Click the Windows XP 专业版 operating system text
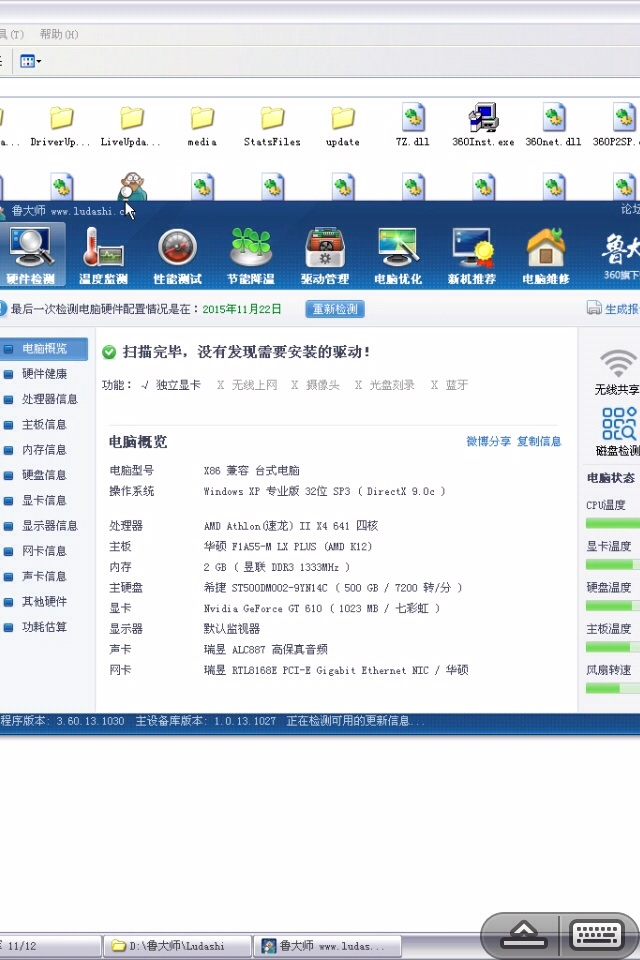The width and height of the screenshot is (640, 960). (324, 492)
